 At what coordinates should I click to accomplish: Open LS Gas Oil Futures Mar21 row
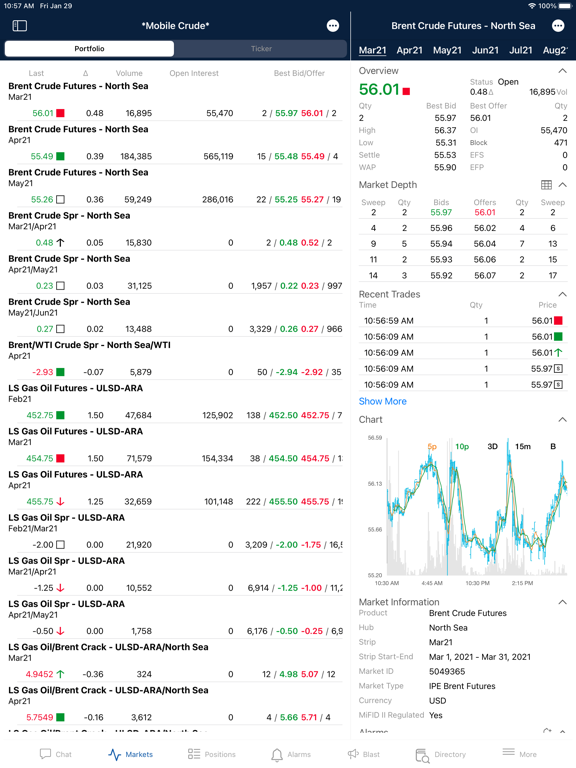click(x=175, y=445)
